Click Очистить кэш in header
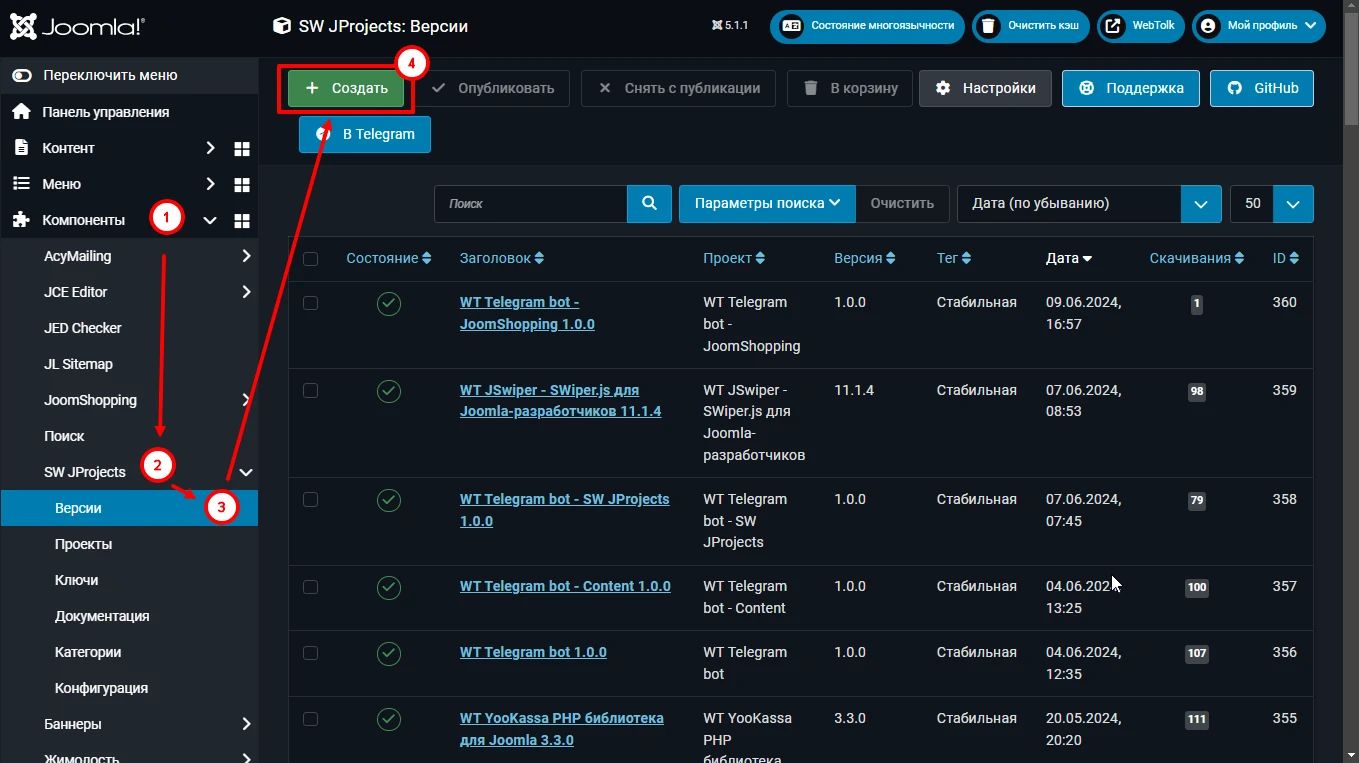The width and height of the screenshot is (1359, 763). coord(1031,26)
